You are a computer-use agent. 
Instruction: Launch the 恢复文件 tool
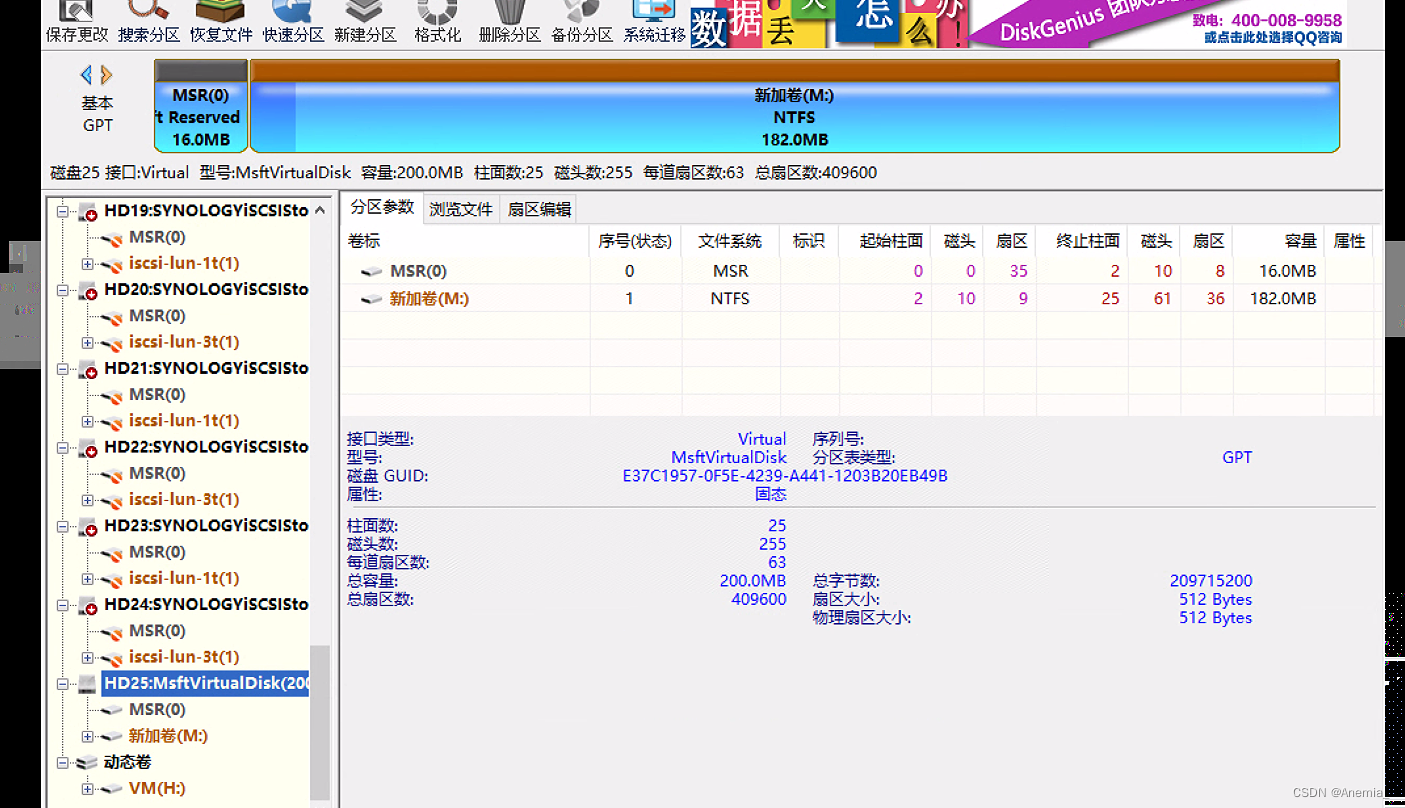click(x=221, y=22)
